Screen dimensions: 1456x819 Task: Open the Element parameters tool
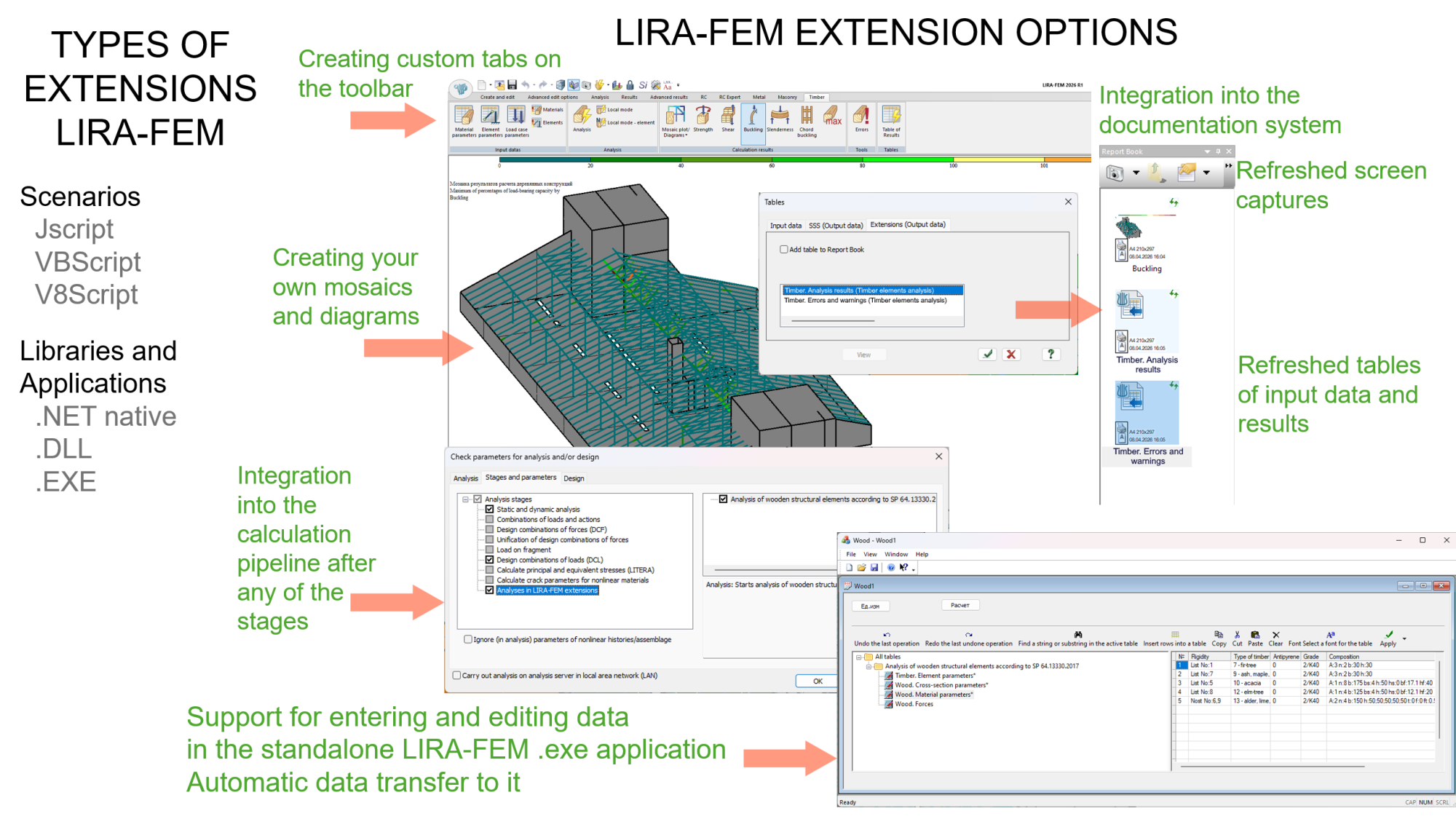(490, 121)
